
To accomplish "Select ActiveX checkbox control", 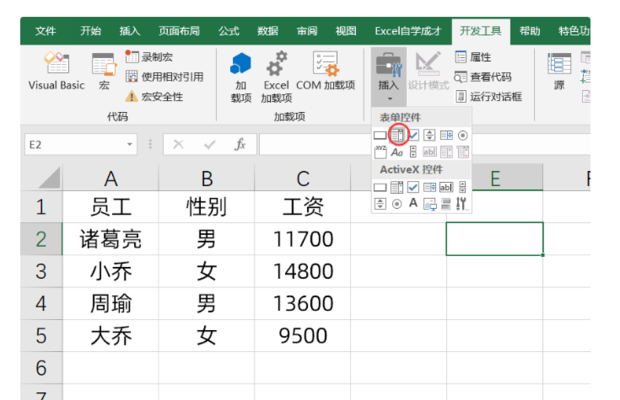I will click(x=413, y=187).
